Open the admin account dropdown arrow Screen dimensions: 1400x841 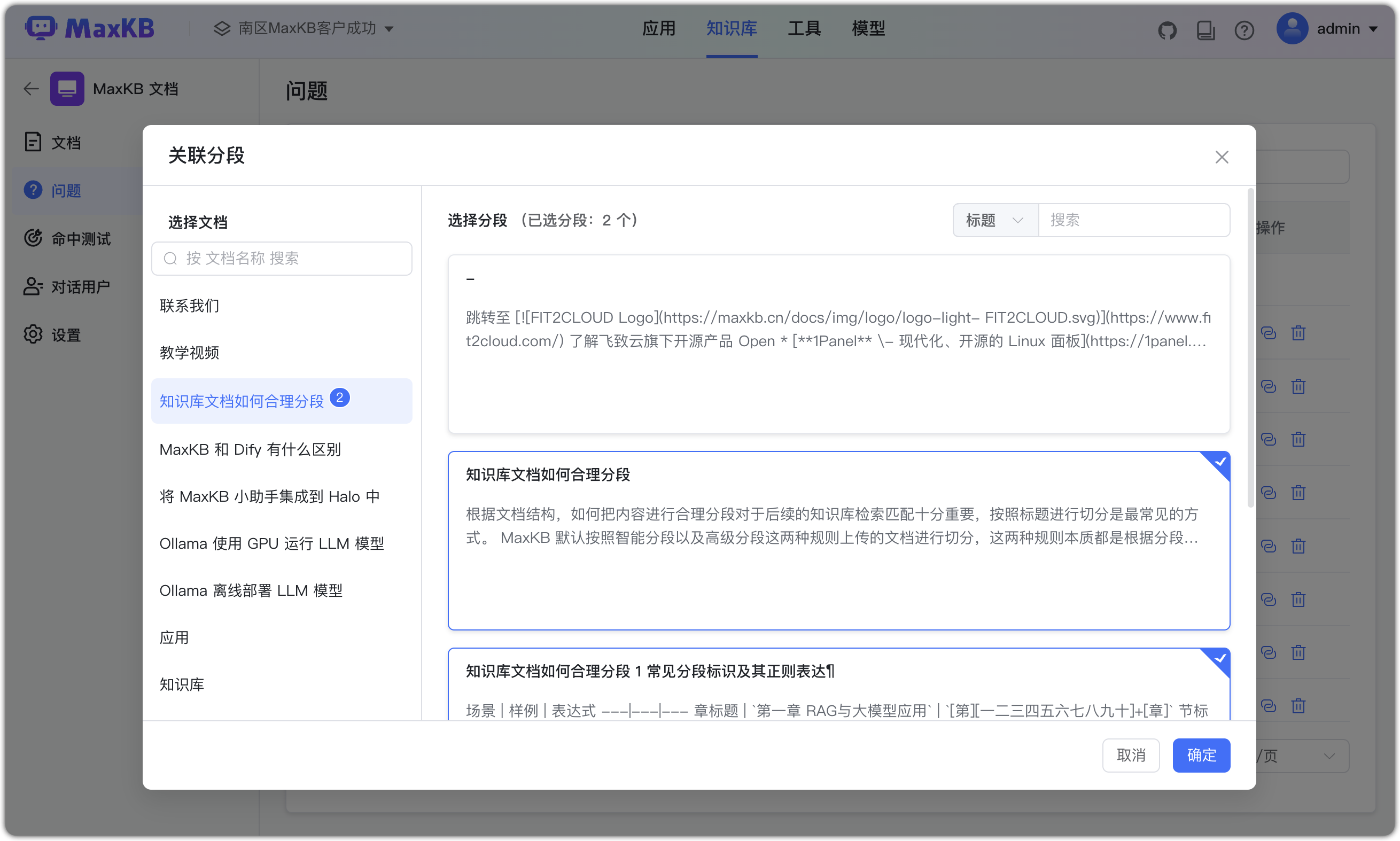pos(1373,29)
